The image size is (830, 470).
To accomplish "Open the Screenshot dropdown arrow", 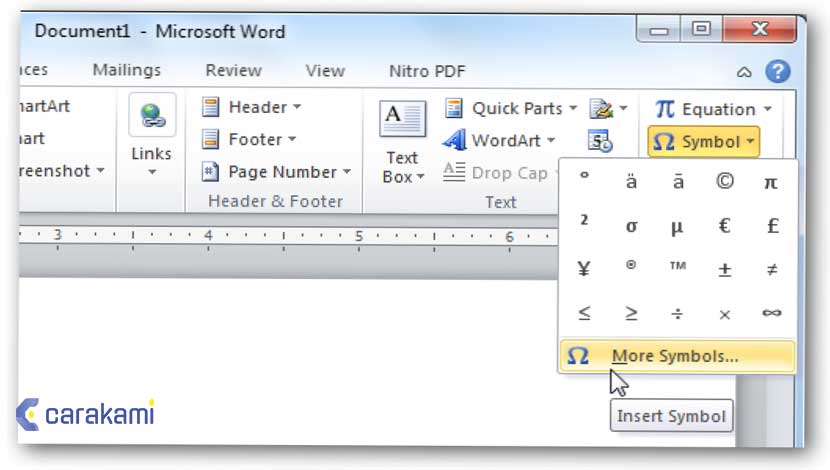I will [x=101, y=170].
